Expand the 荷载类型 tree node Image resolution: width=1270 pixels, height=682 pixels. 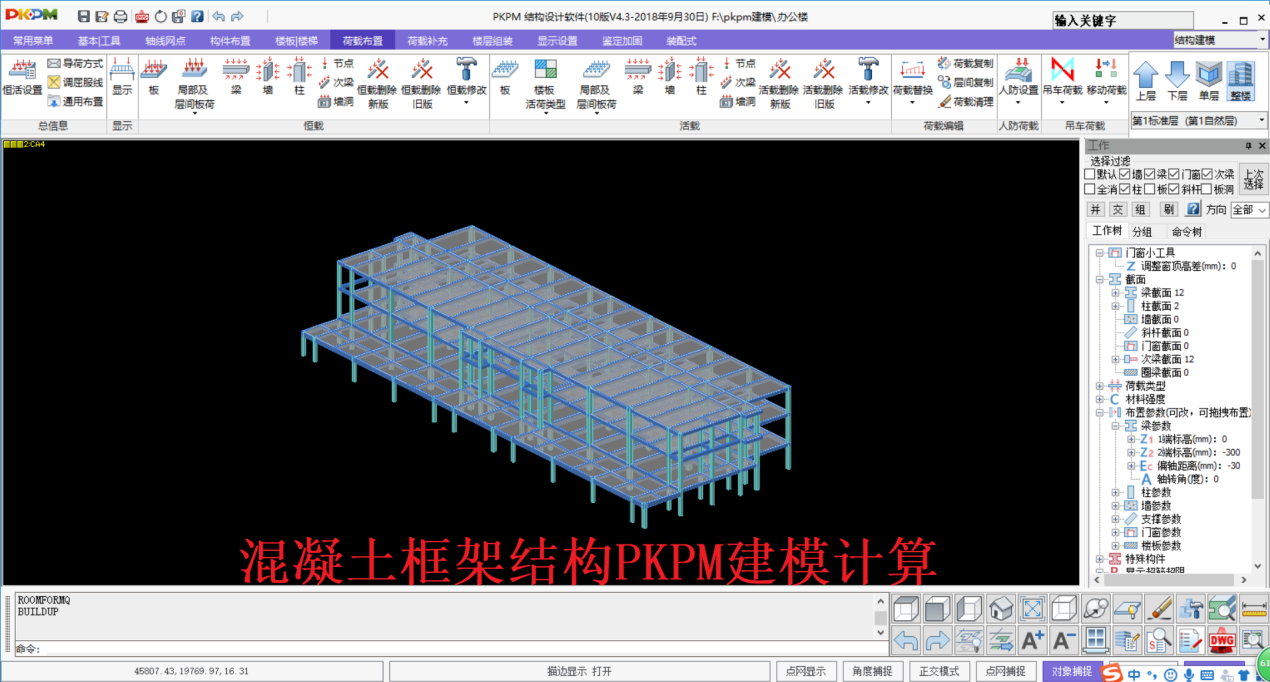(x=1100, y=386)
